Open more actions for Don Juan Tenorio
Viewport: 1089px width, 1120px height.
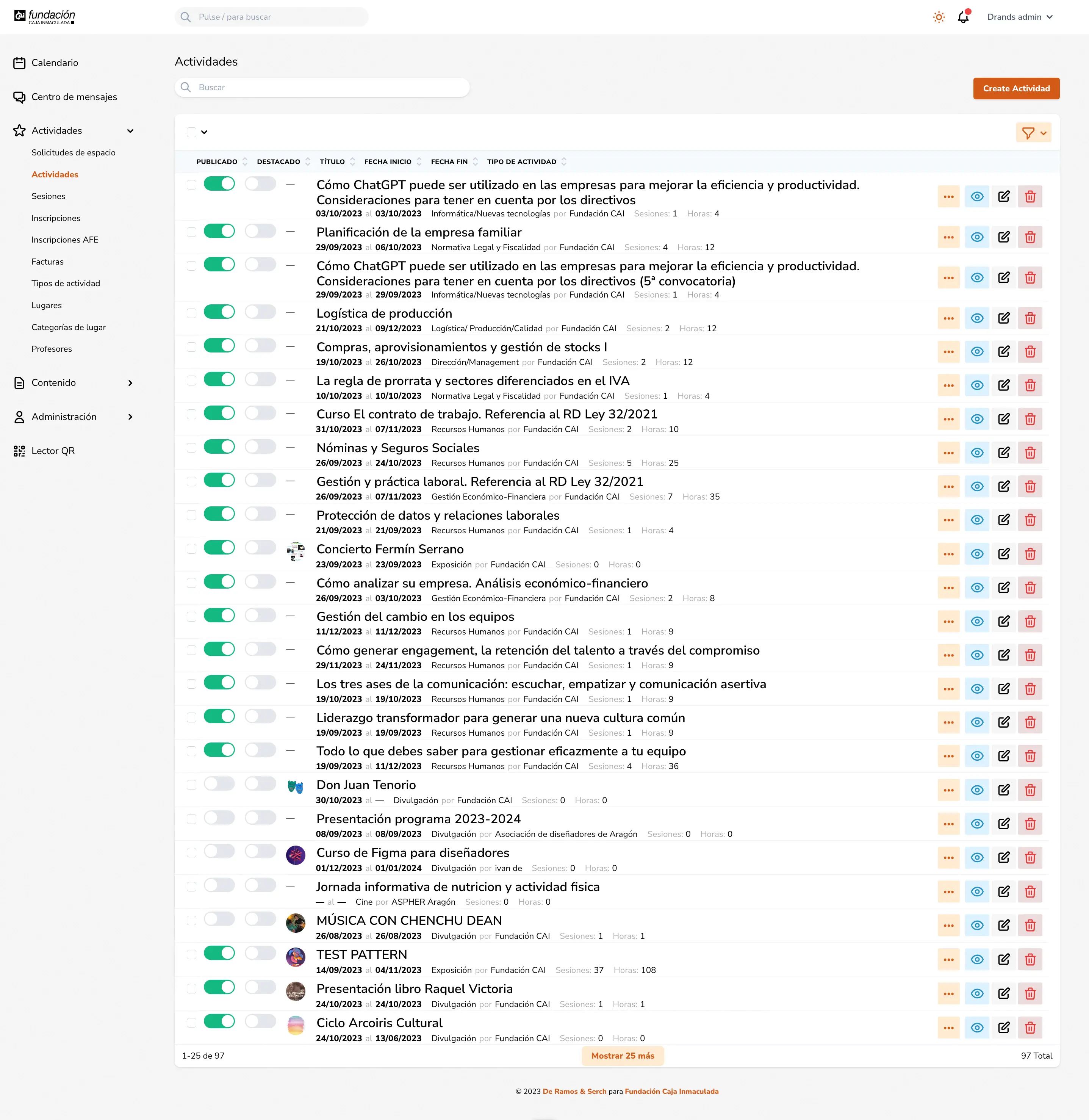(x=948, y=791)
